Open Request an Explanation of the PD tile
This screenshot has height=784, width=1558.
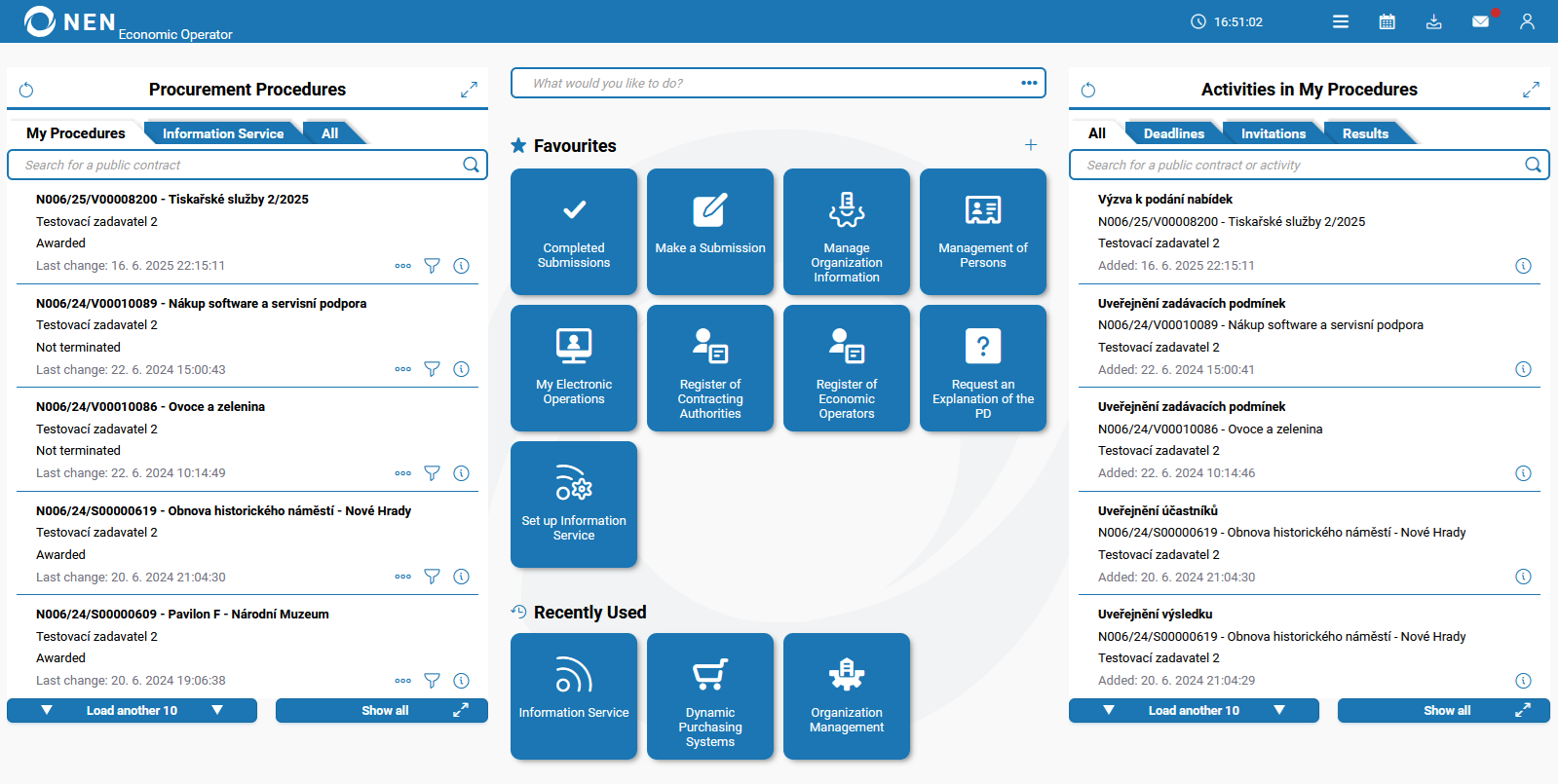pos(983,368)
